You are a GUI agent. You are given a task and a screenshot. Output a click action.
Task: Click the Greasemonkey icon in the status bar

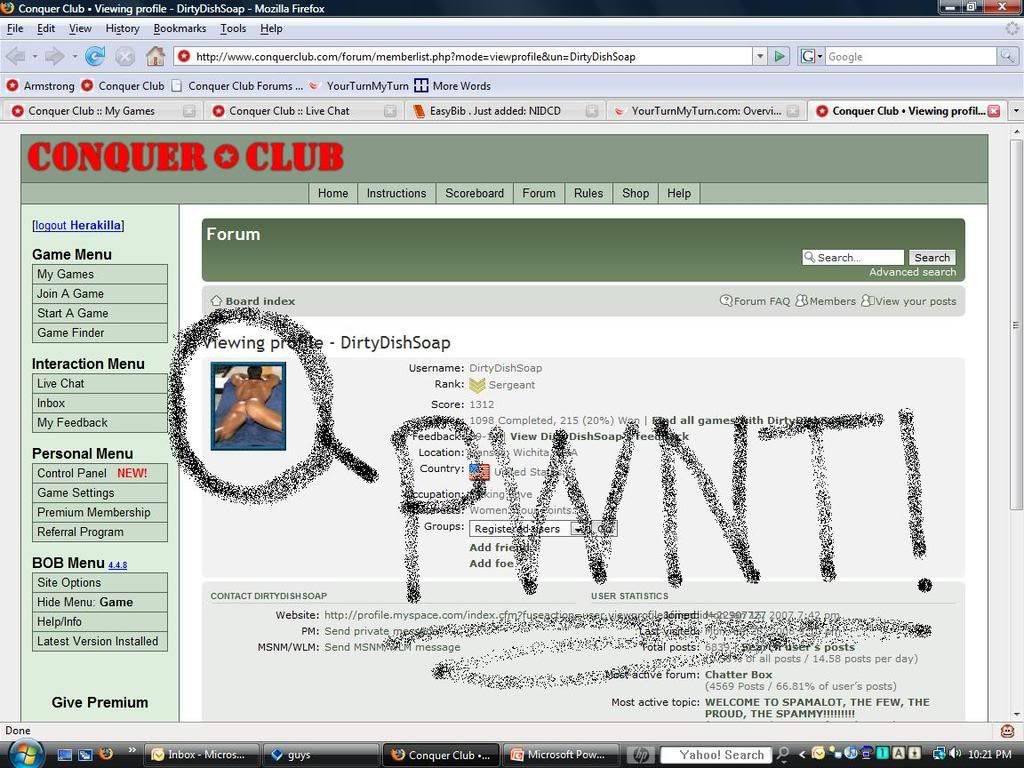pos(1008,731)
